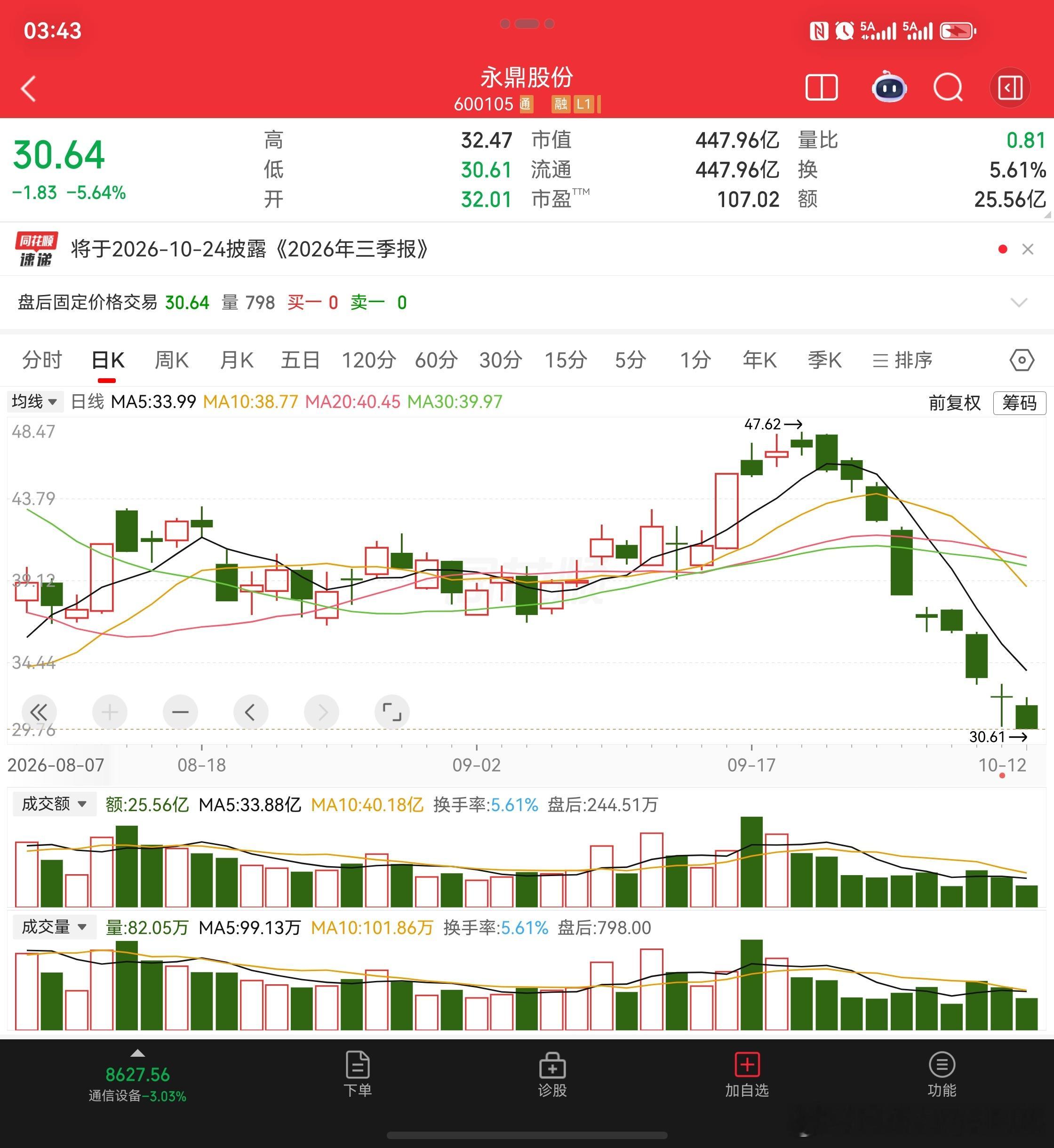Open the AI robot assistant
The width and height of the screenshot is (1054, 1148).
click(x=889, y=87)
